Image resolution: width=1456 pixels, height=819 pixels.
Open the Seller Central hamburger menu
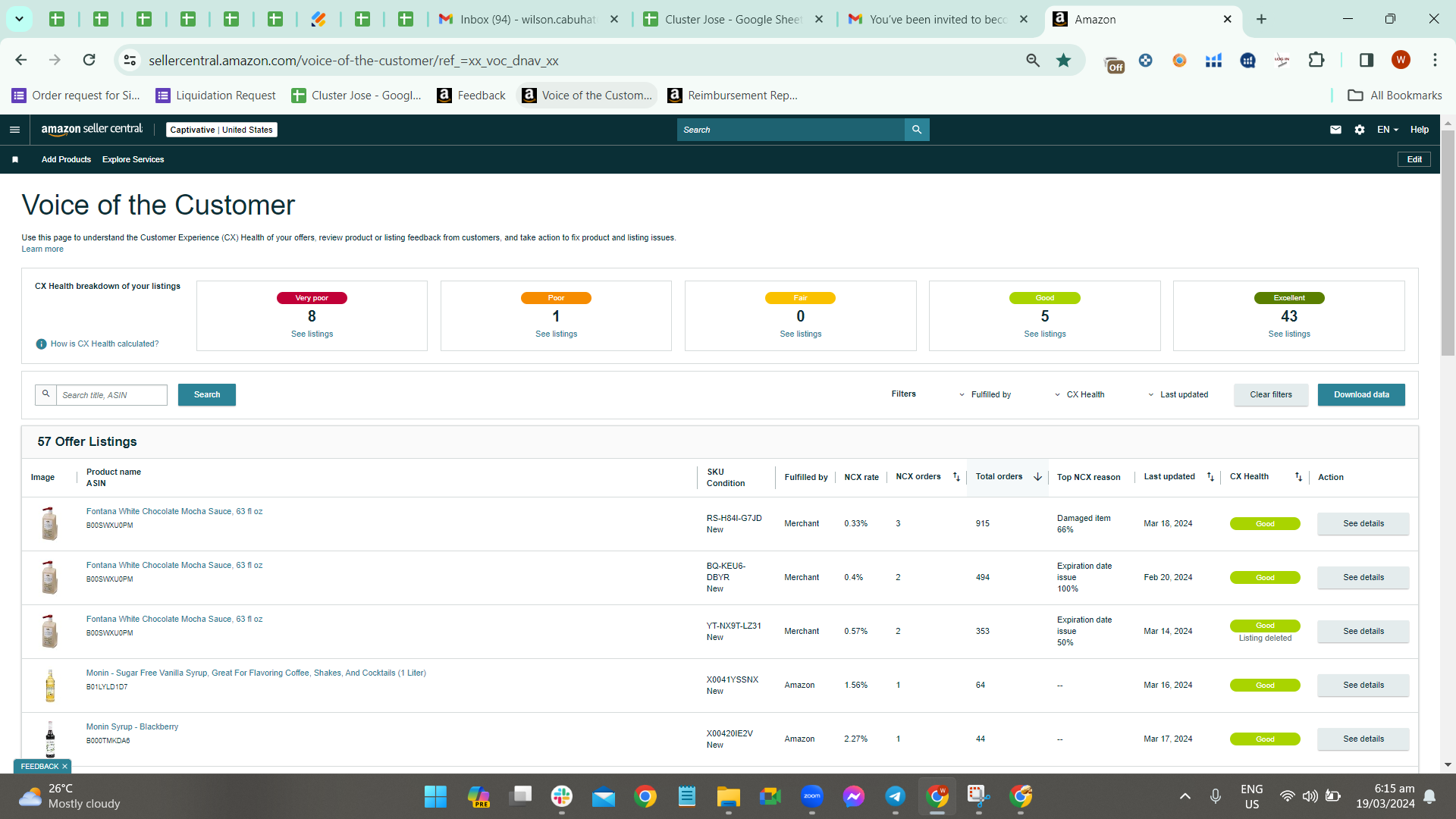click(x=14, y=130)
